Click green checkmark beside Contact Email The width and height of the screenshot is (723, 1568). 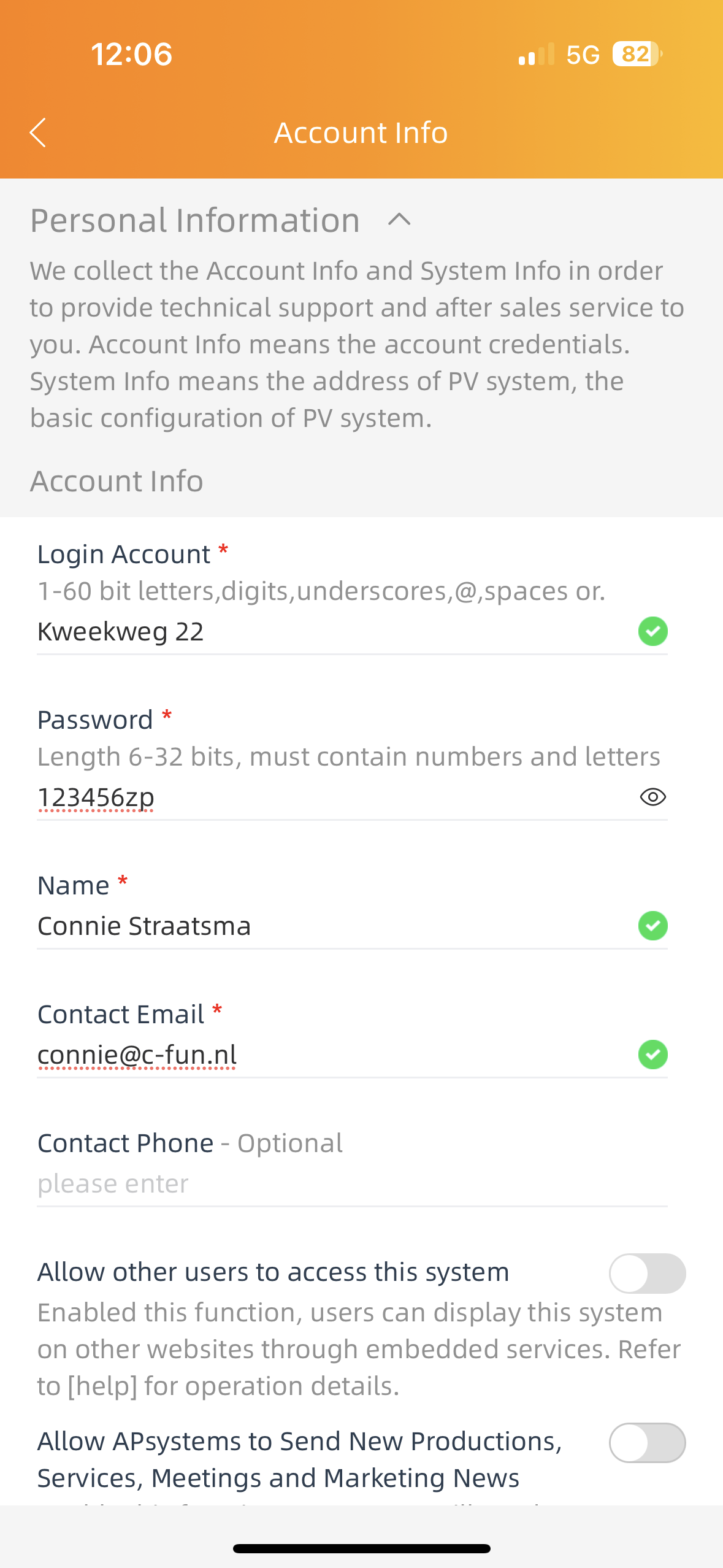point(652,1055)
